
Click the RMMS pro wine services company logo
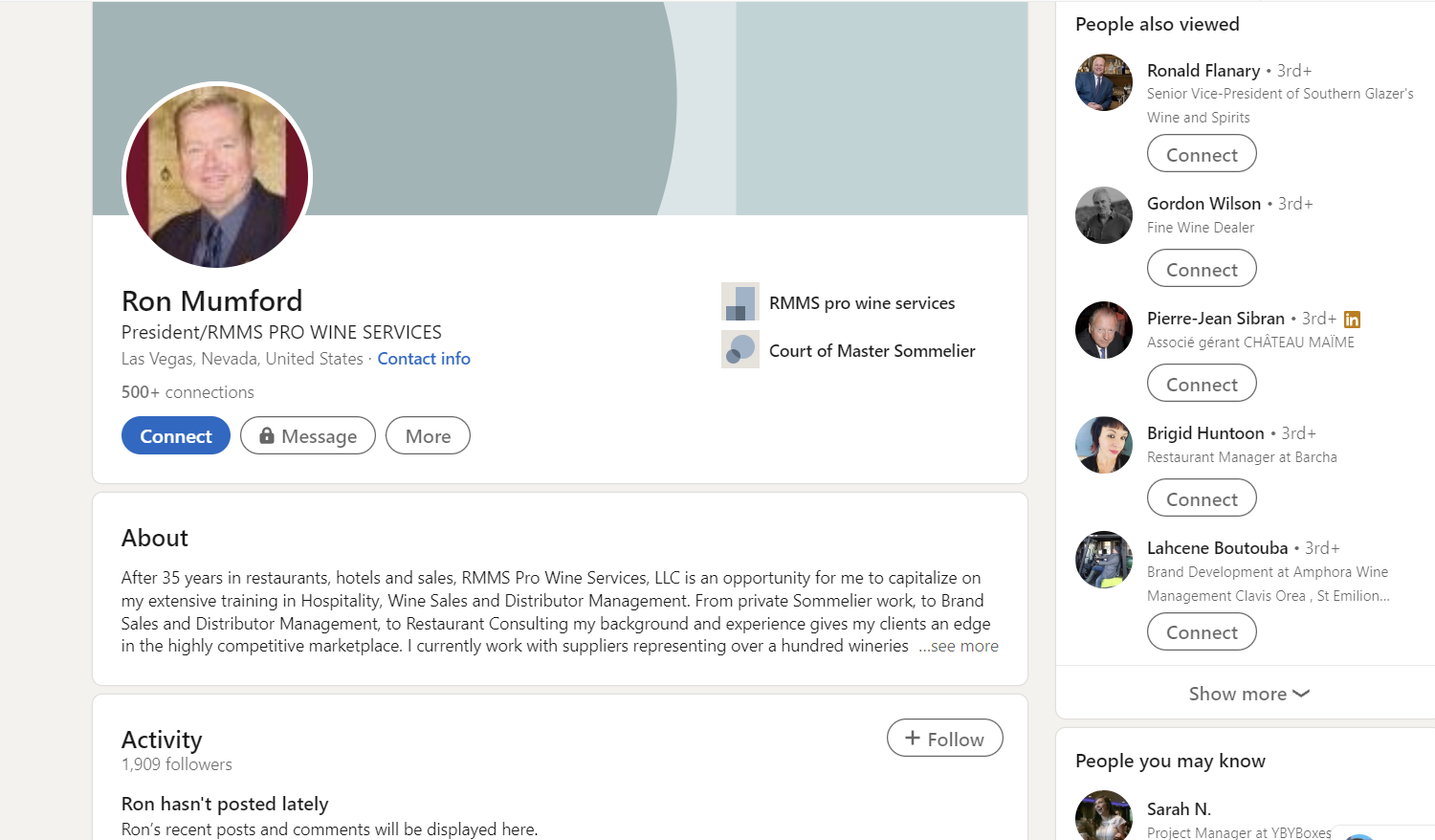740,302
